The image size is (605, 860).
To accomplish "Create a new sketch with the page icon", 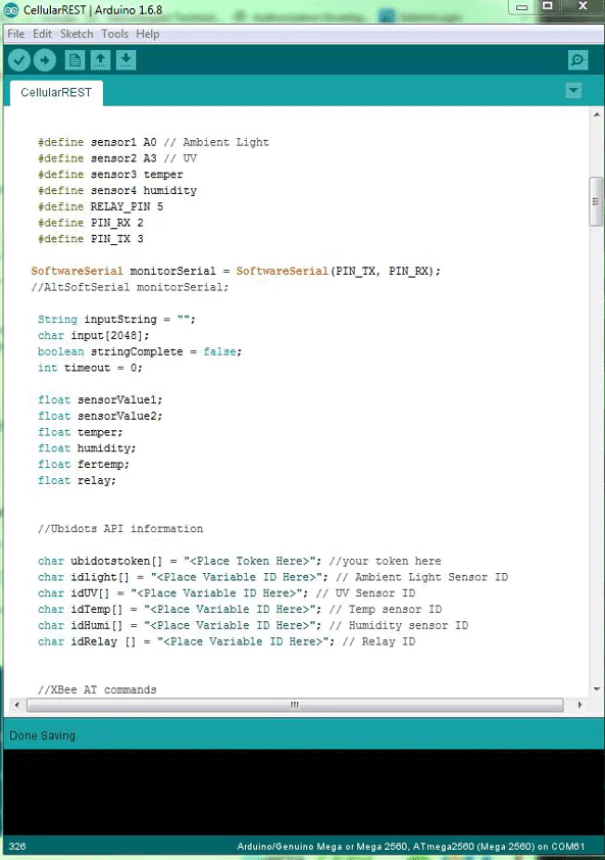I will pyautogui.click(x=75, y=60).
